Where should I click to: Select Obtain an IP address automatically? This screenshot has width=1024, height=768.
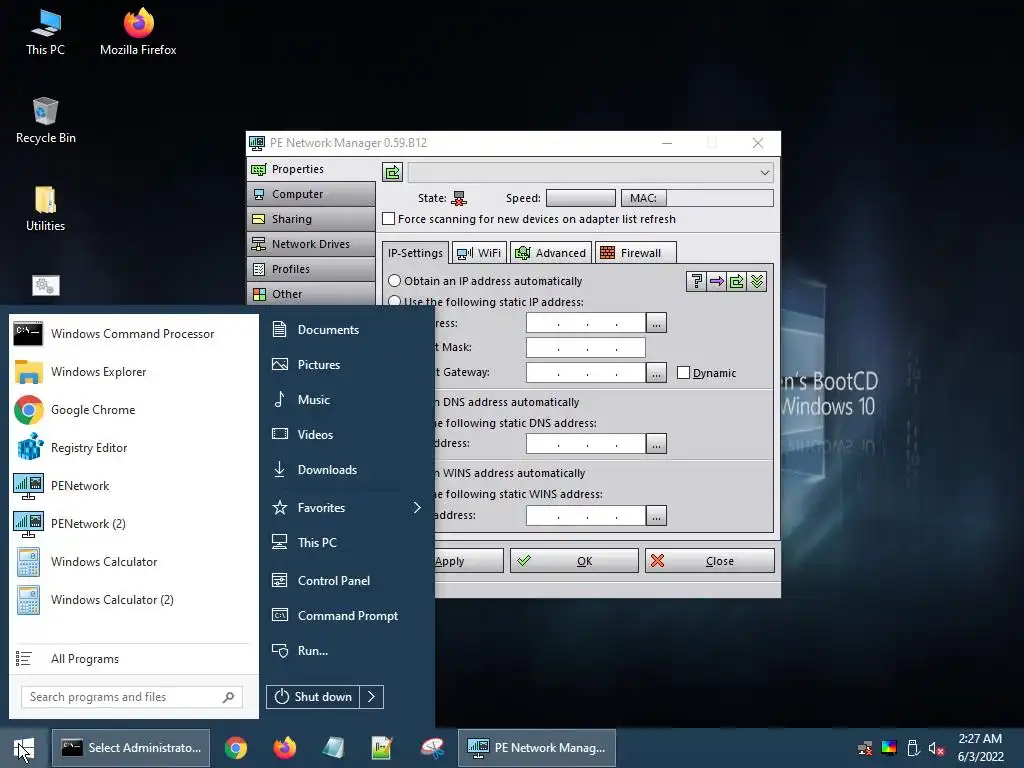tap(394, 281)
